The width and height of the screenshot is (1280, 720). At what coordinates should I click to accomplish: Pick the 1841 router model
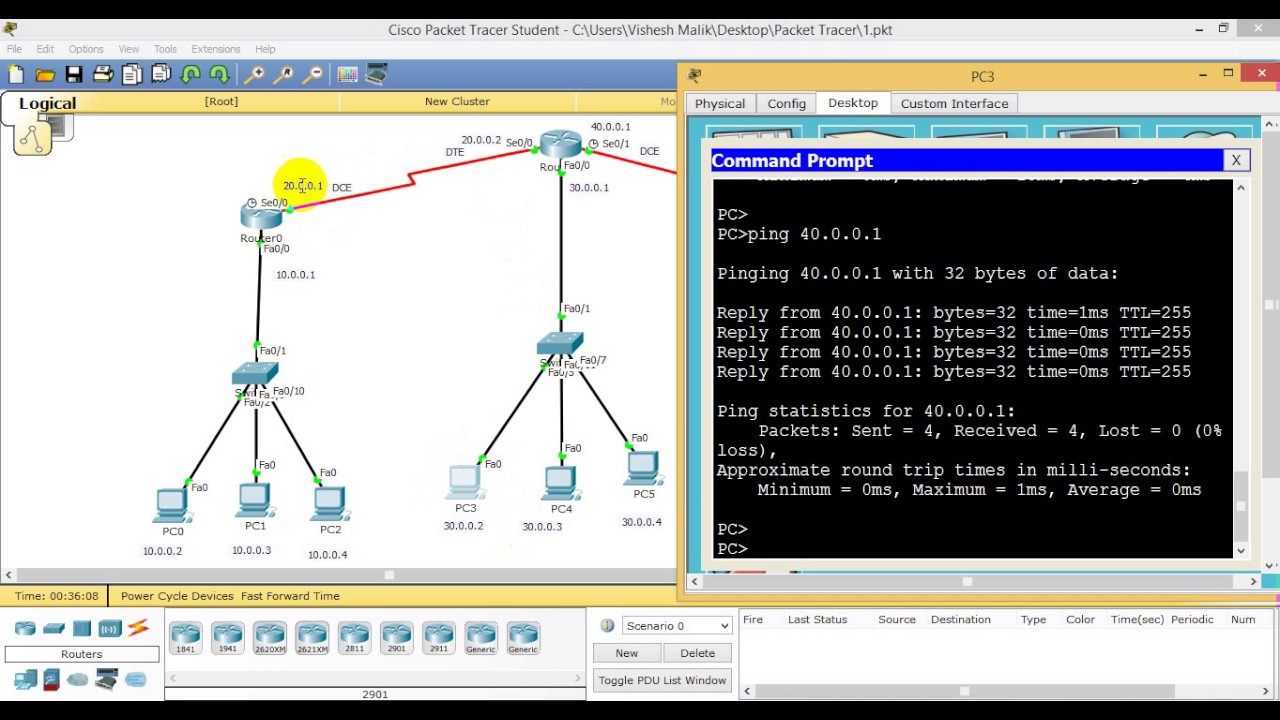click(x=185, y=637)
